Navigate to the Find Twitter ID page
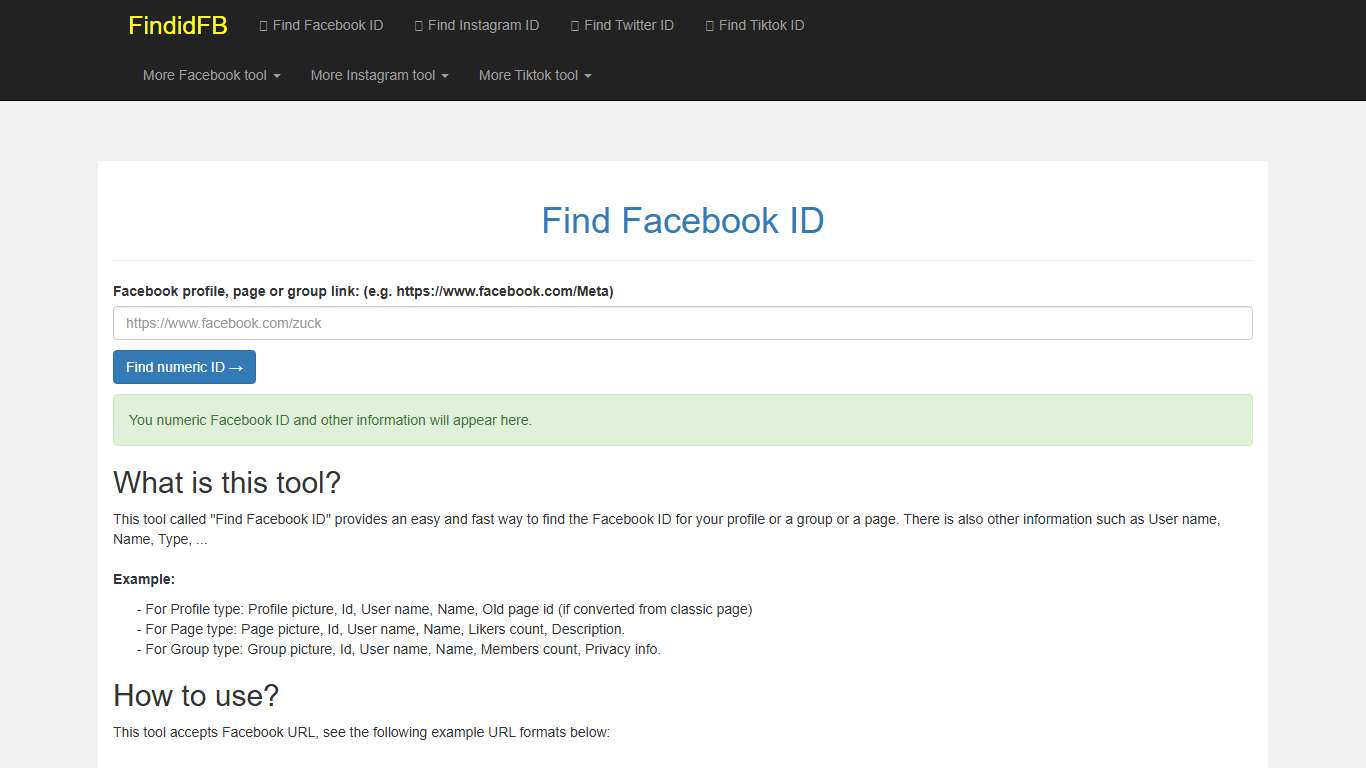 [629, 25]
